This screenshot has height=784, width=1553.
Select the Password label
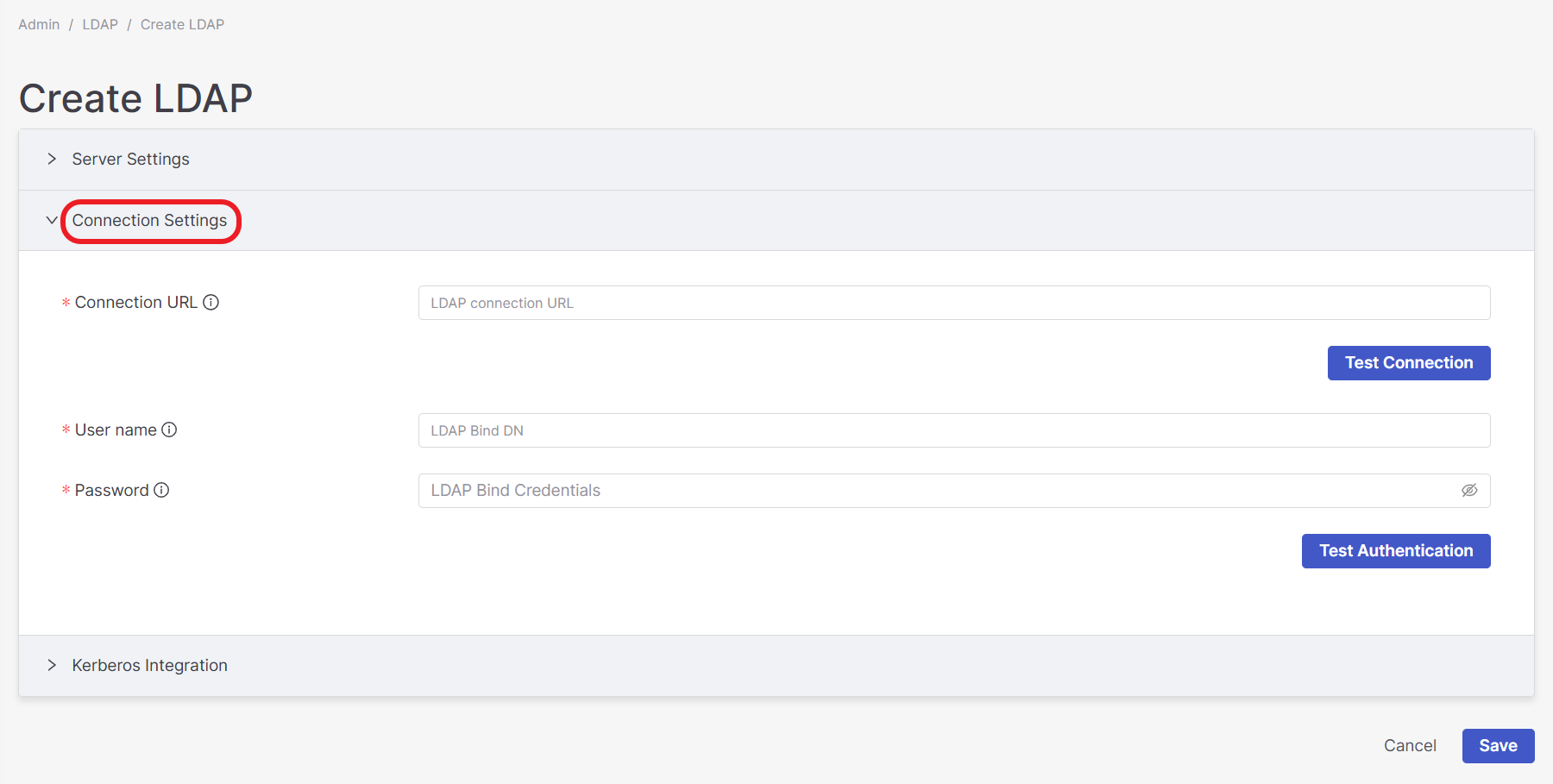(111, 490)
